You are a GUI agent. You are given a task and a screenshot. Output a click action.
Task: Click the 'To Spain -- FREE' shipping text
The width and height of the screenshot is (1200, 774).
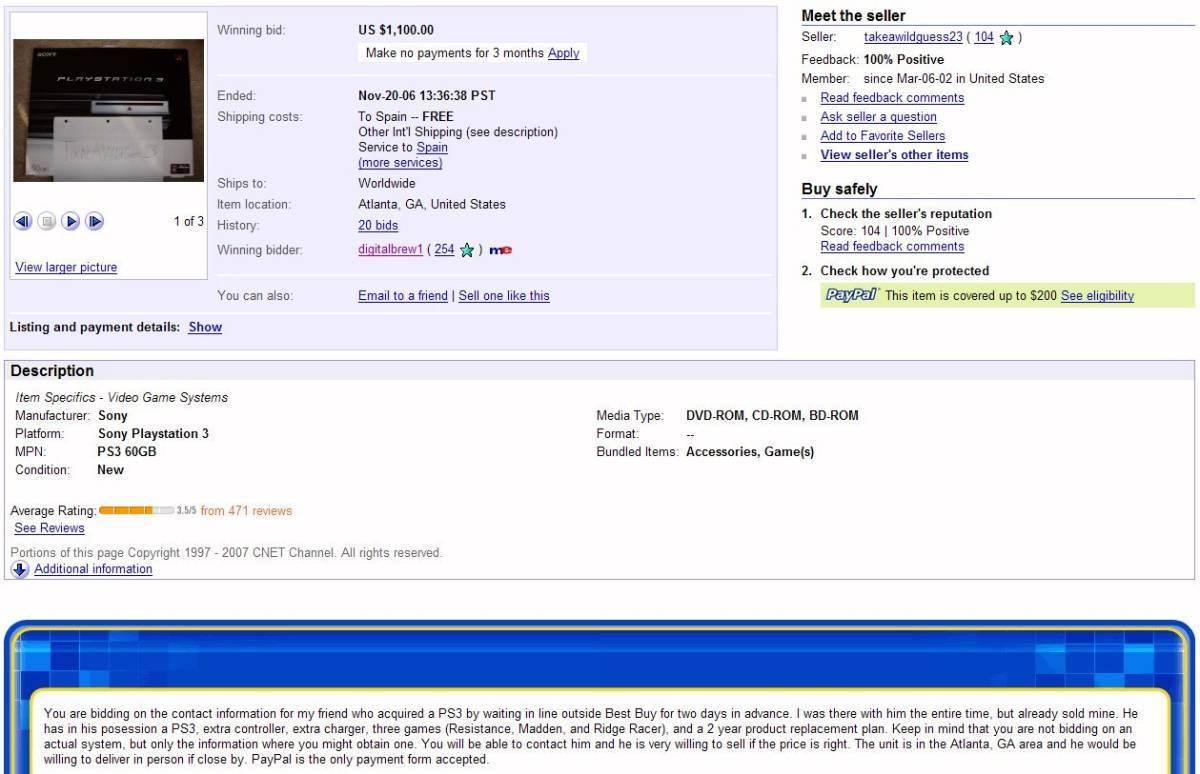click(x=406, y=117)
